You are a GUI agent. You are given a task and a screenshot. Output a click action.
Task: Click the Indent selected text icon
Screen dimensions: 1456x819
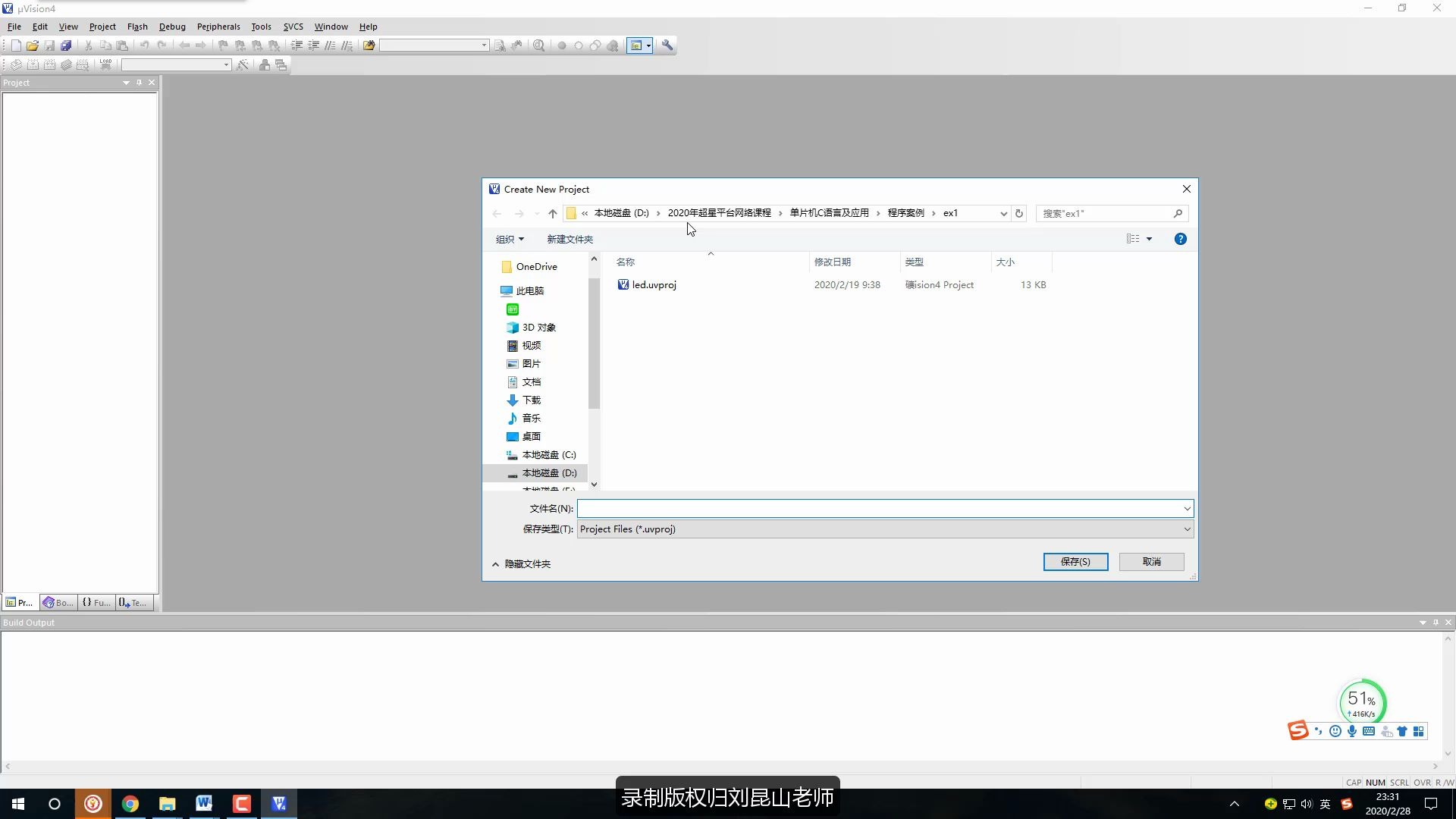(297, 45)
